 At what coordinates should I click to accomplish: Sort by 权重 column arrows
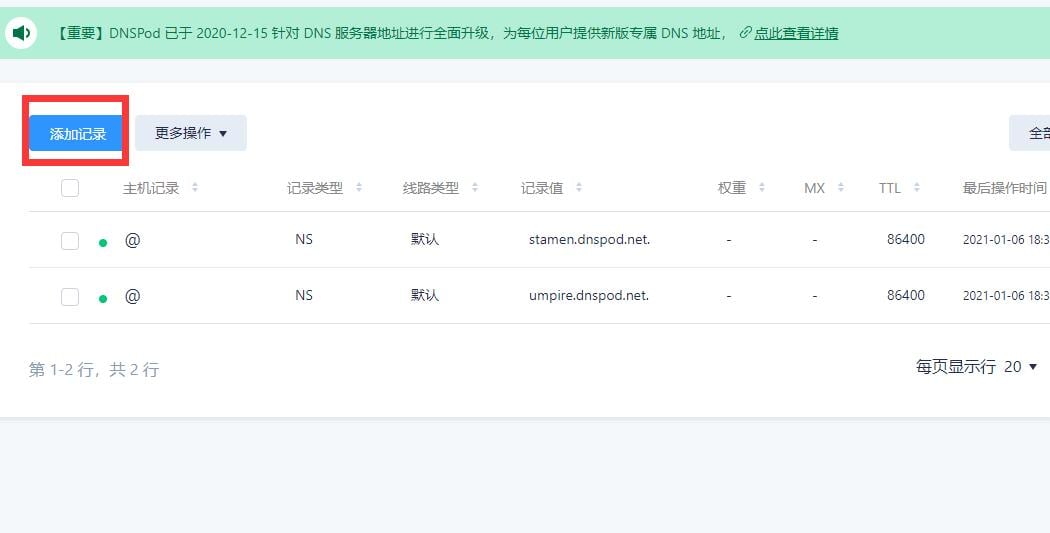pyautogui.click(x=761, y=187)
